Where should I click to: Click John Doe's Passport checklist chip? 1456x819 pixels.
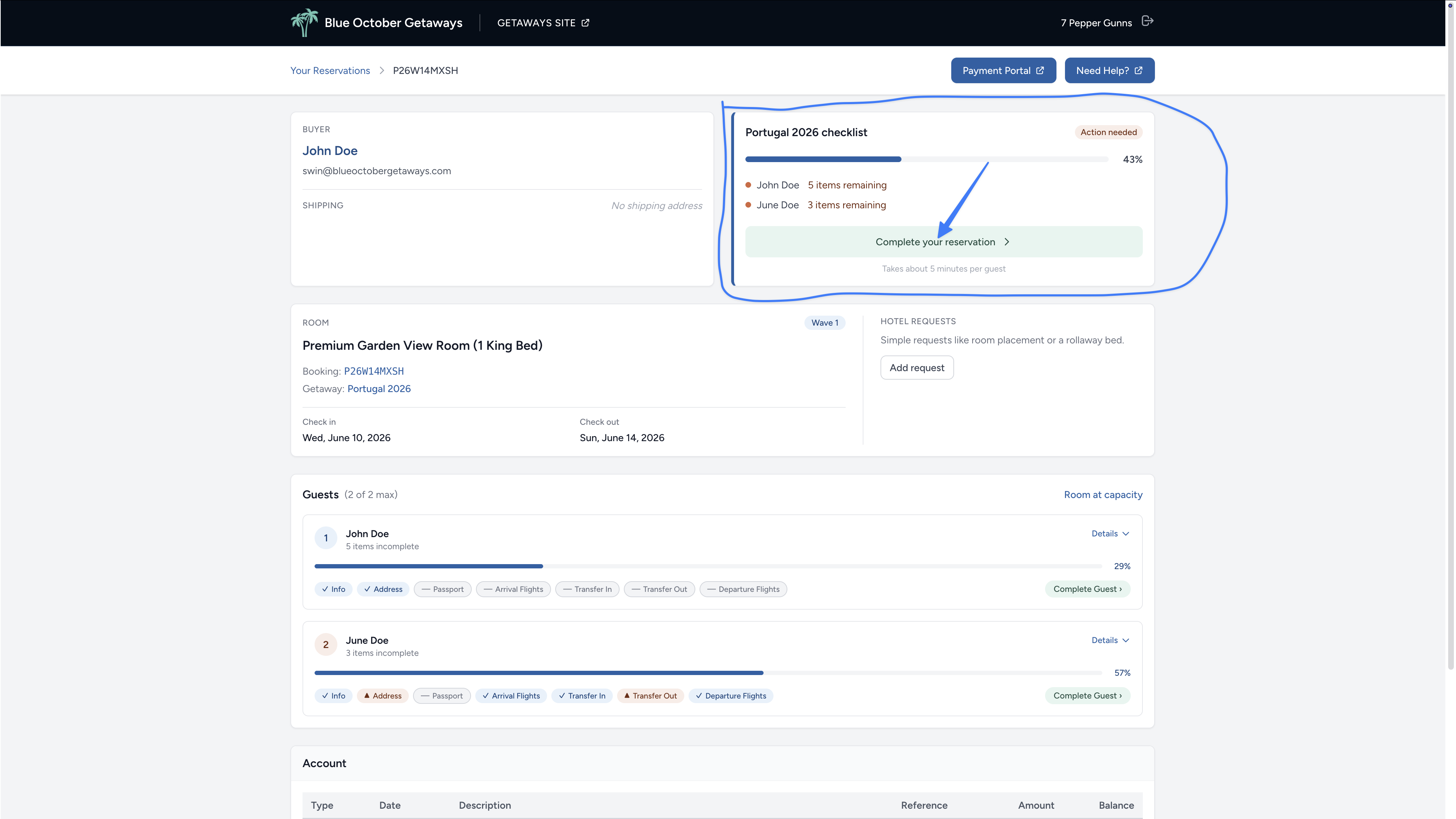coord(443,589)
